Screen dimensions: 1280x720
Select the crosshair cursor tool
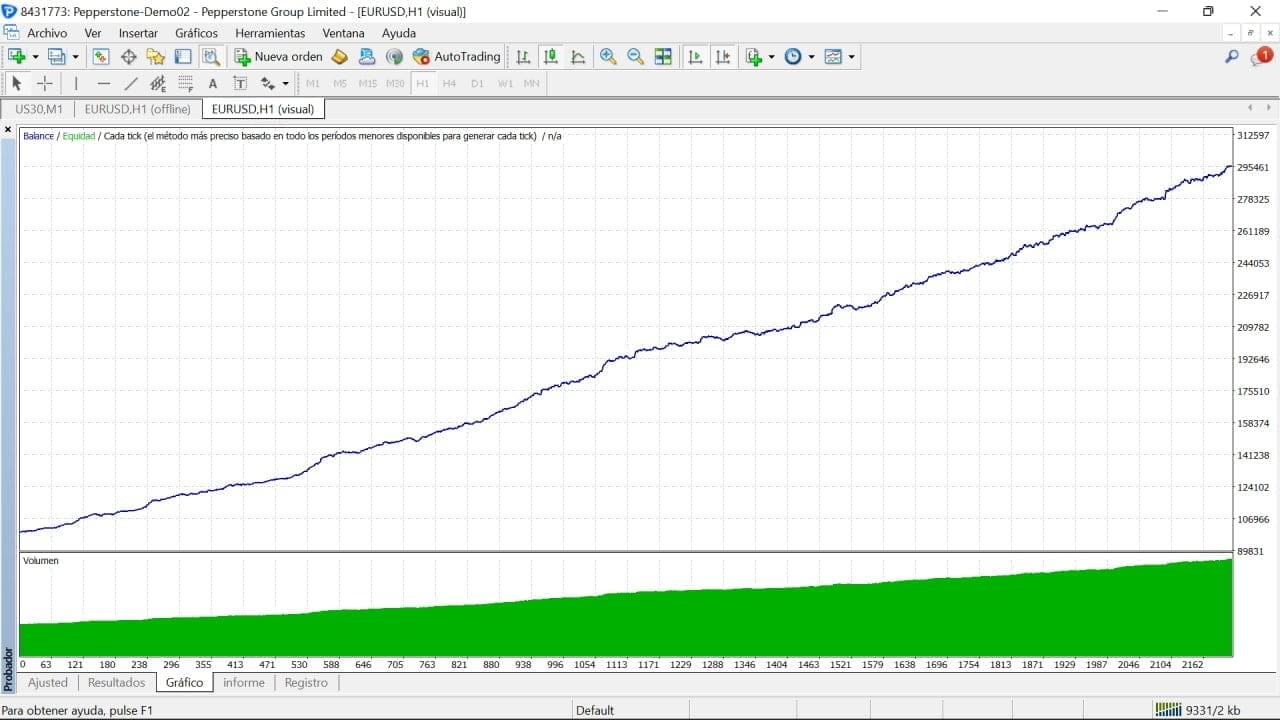coord(45,84)
